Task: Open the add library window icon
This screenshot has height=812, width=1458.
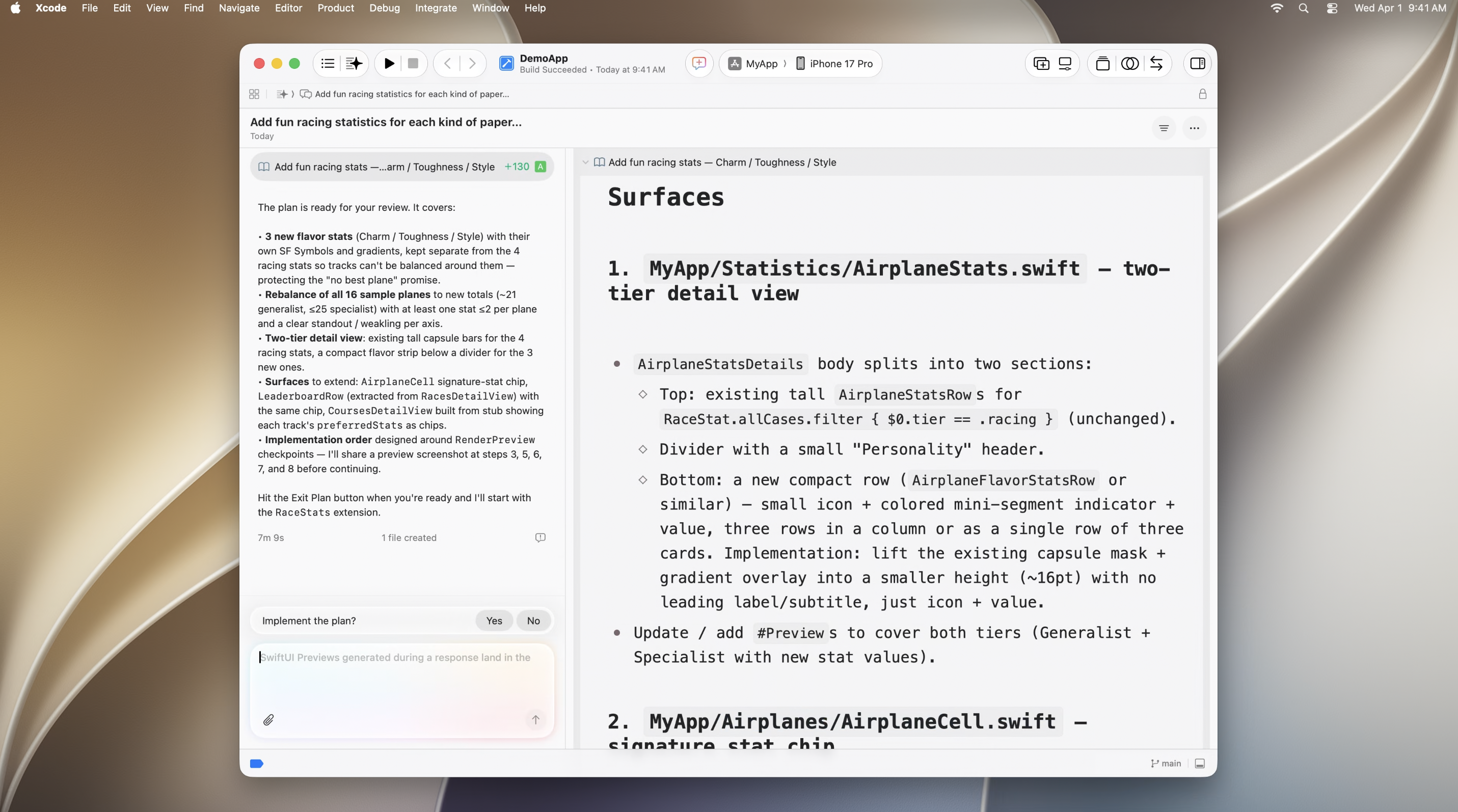Action: tap(1041, 63)
